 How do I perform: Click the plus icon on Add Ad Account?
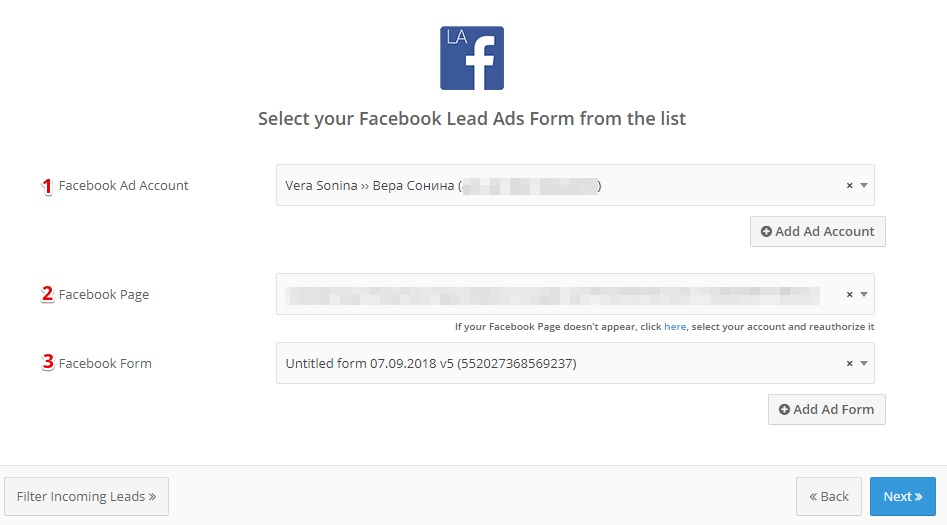coord(766,231)
